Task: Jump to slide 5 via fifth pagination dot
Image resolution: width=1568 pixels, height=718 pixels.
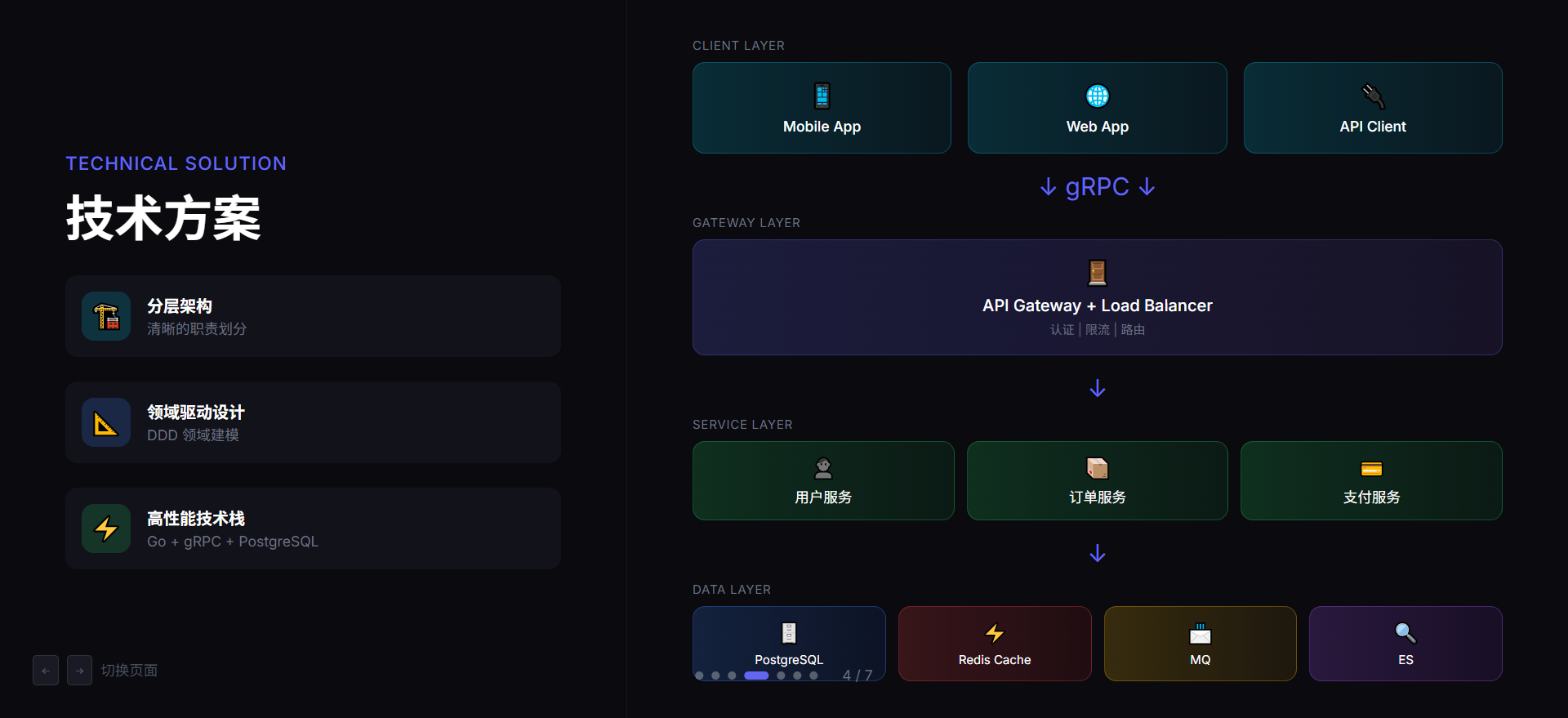Action: 781,676
